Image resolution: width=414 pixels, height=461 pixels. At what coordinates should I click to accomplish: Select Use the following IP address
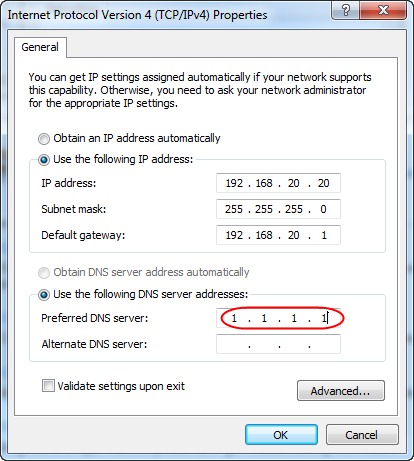44,160
